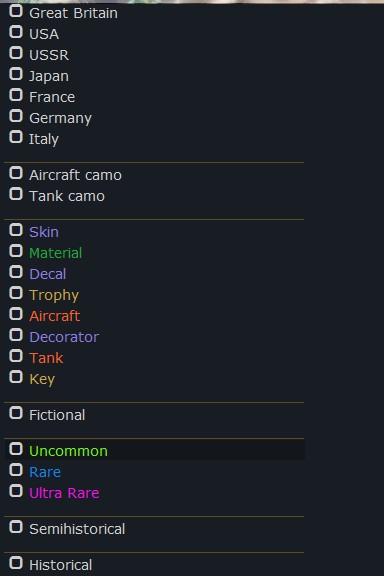Screen dimensions: 384x576
Task: Toggle the Tank camo filter
Action: coord(16,194)
